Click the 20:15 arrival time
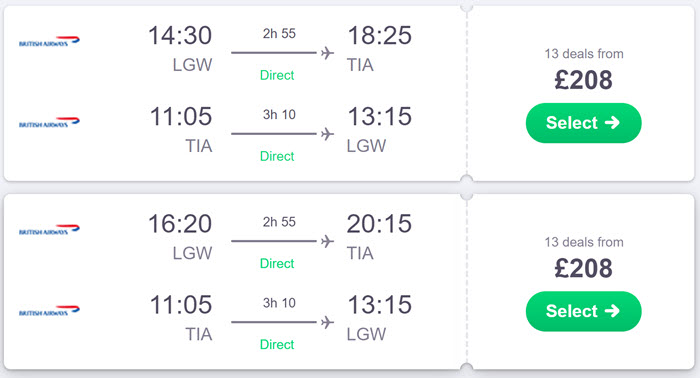Viewport: 700px width, 378px height. pyautogui.click(x=379, y=224)
